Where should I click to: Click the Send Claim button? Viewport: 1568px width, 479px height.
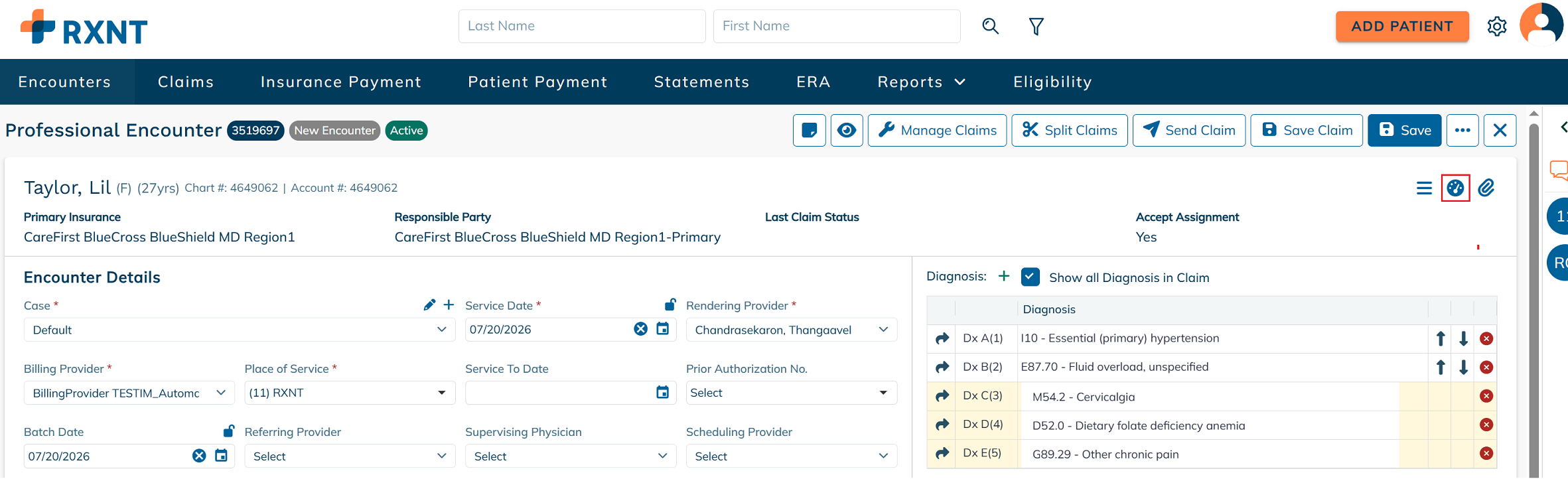tap(1189, 130)
